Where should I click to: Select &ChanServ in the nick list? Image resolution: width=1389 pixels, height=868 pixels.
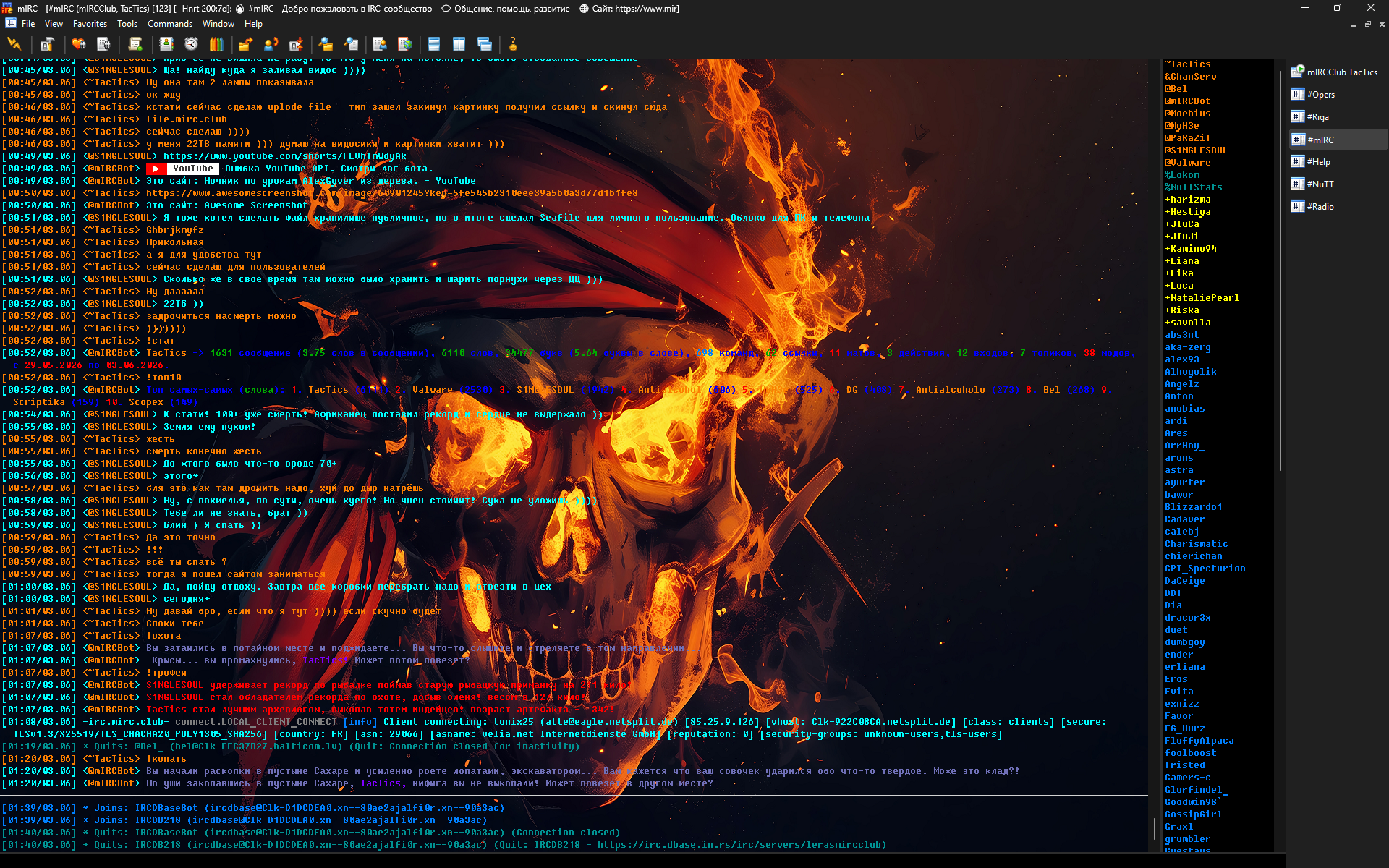[1190, 77]
